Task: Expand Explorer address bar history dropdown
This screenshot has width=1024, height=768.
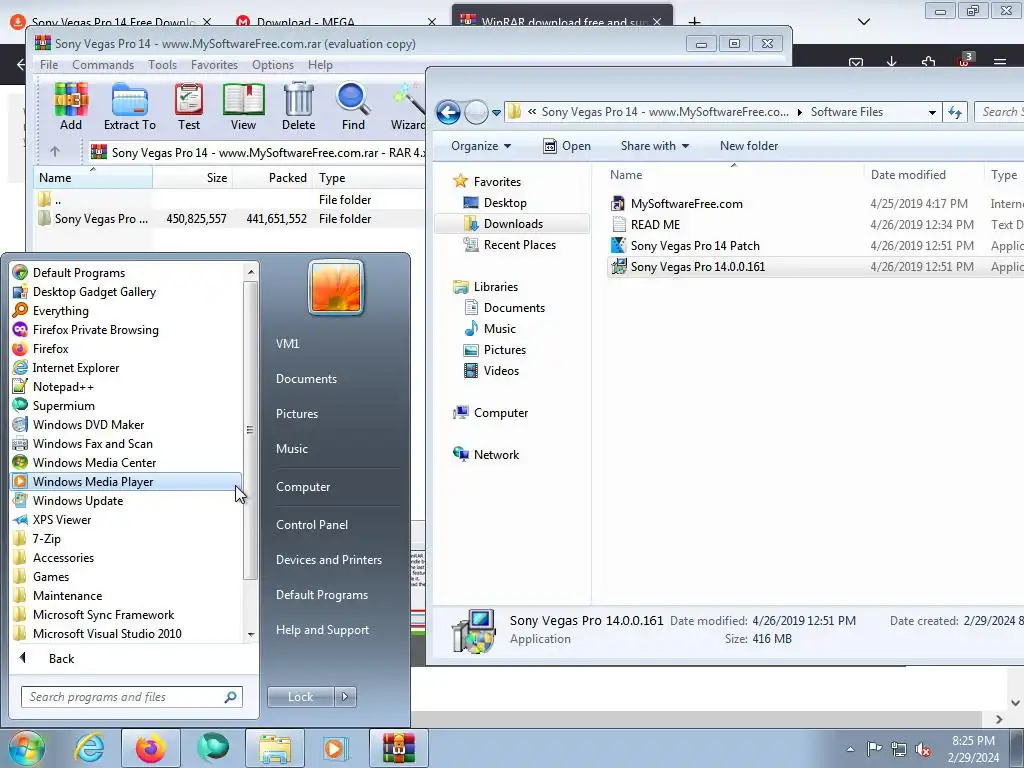Action: coord(932,112)
